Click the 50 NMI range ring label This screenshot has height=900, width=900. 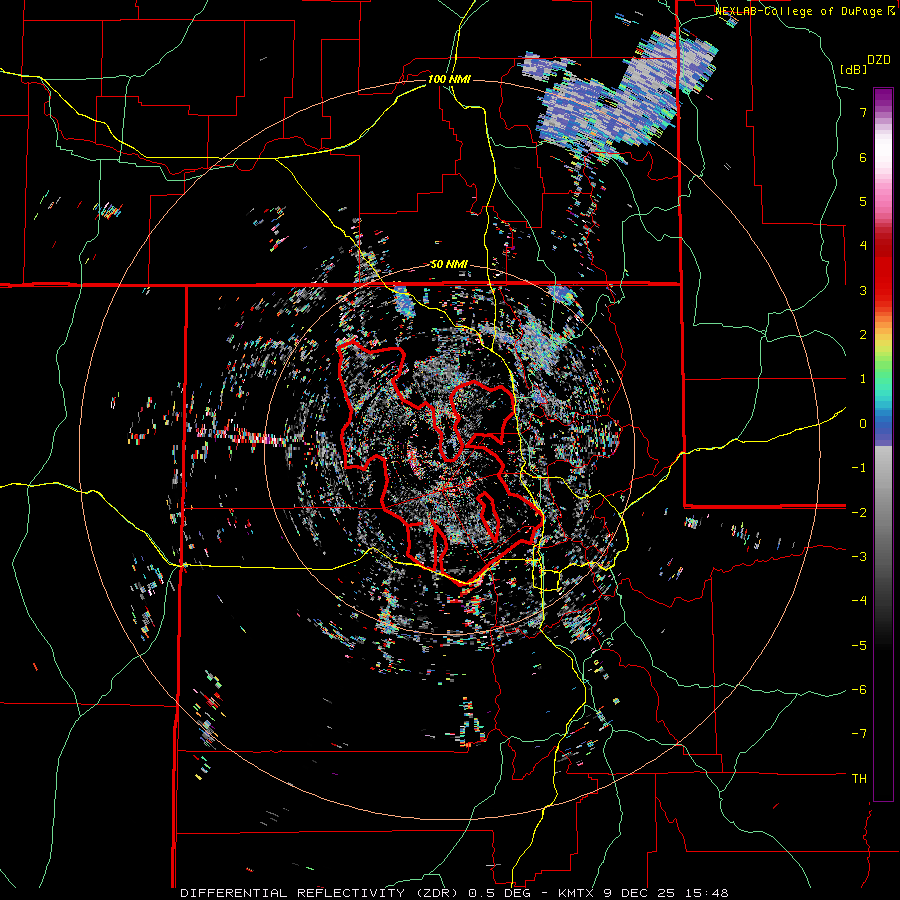[x=449, y=265]
